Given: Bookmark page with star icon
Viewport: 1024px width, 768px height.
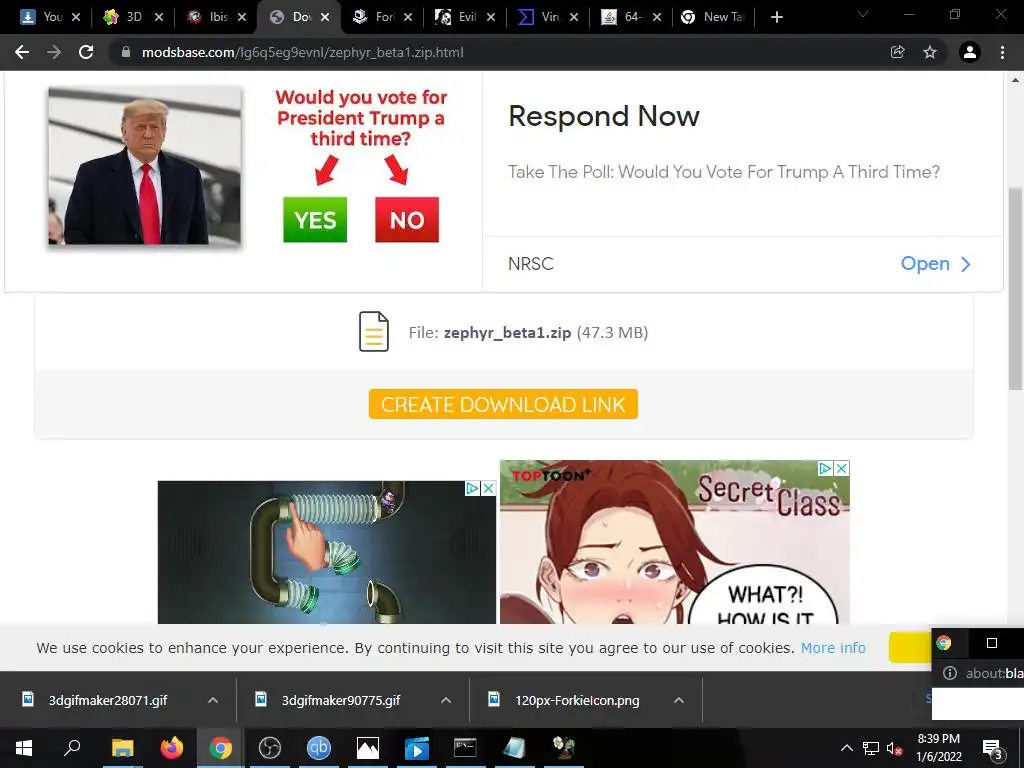Looking at the screenshot, I should [x=930, y=52].
